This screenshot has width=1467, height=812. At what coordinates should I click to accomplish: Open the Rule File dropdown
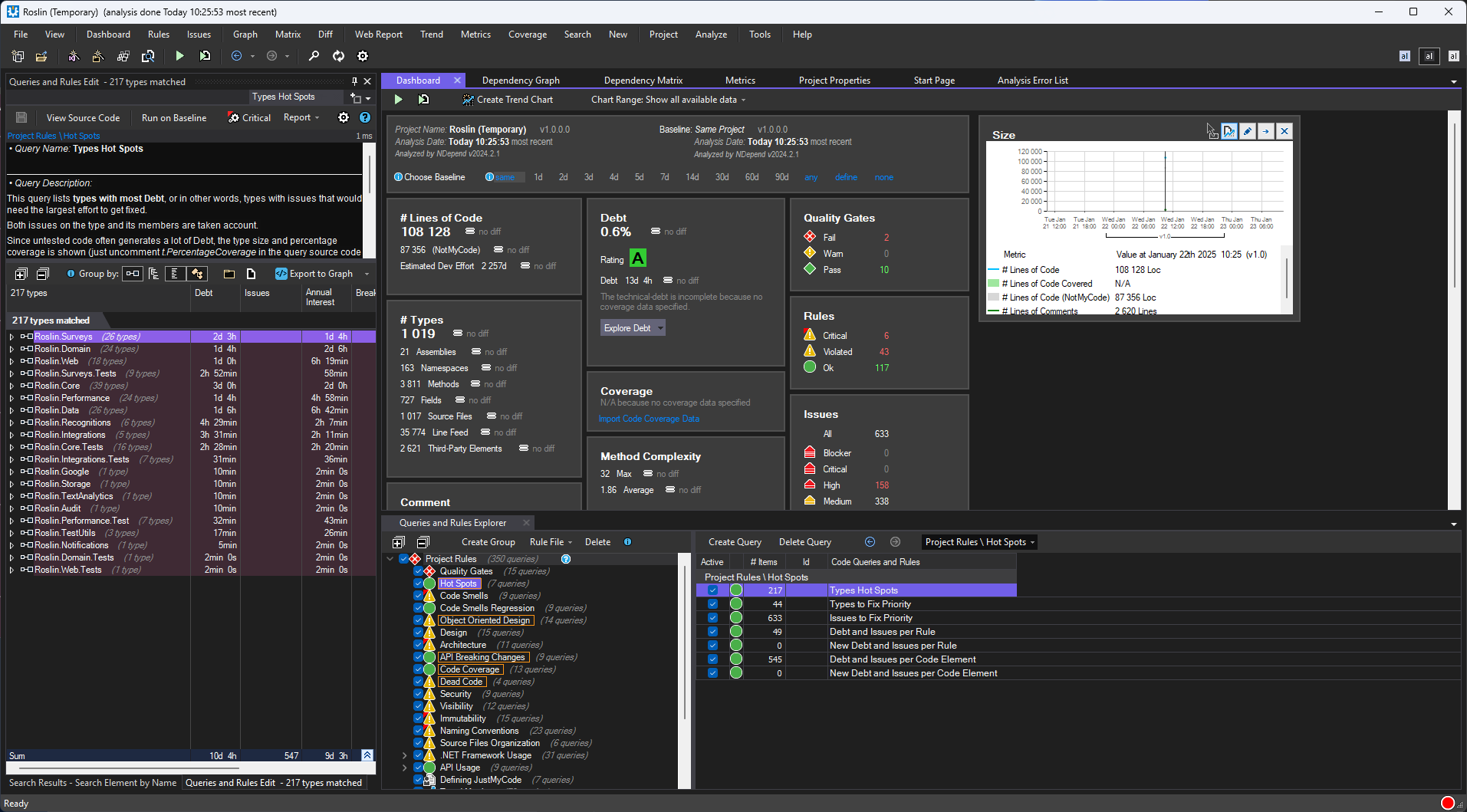click(x=548, y=542)
